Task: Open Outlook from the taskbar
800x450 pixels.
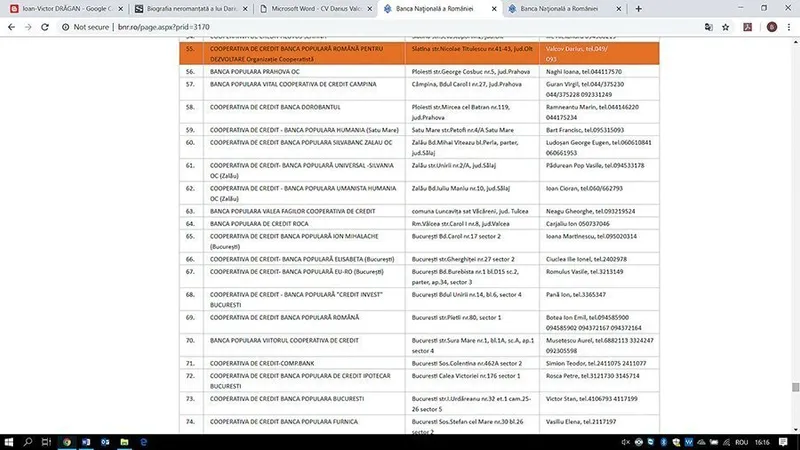Action: tap(105, 442)
